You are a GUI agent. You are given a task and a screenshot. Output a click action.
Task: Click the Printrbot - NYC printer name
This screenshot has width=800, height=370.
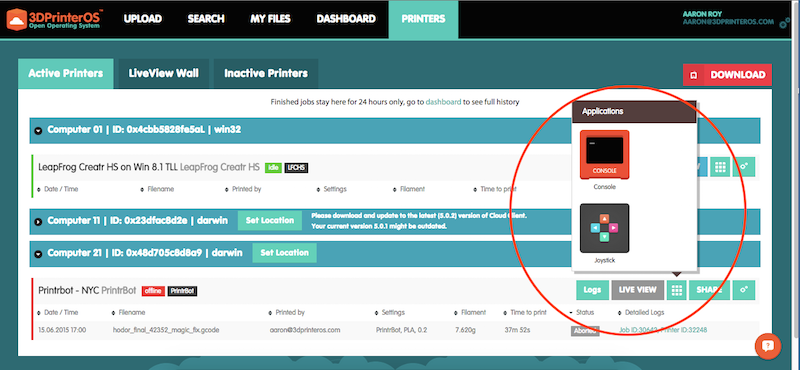click(x=68, y=291)
